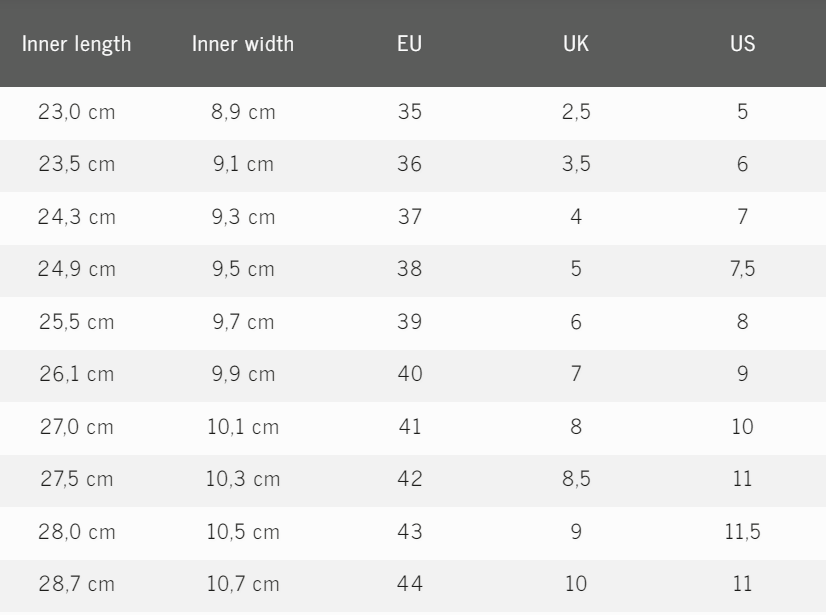Click the UK size 2,5 cell
Screen dimensions: 826x615
point(575,113)
